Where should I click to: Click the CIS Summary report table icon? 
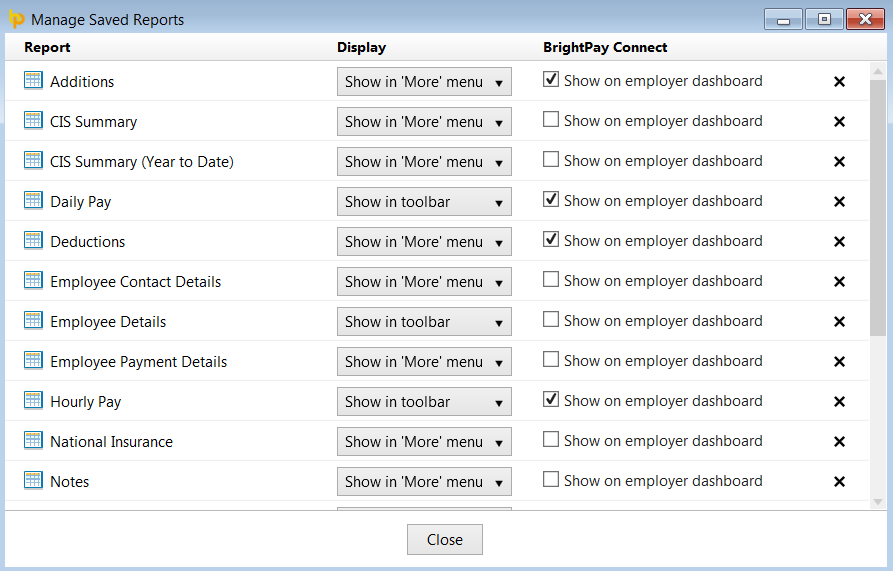point(33,120)
